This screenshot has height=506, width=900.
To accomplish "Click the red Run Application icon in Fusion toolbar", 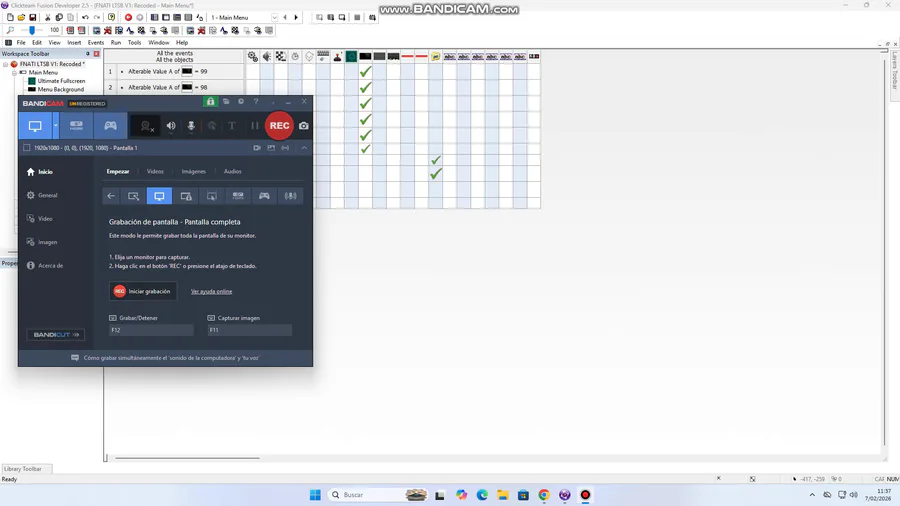I will pos(128,18).
